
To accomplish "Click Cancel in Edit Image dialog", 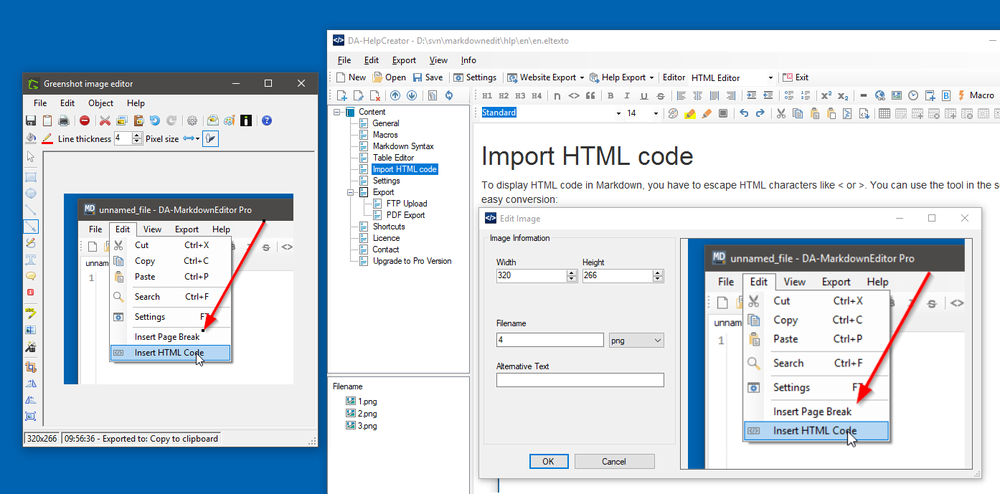I will 614,461.
